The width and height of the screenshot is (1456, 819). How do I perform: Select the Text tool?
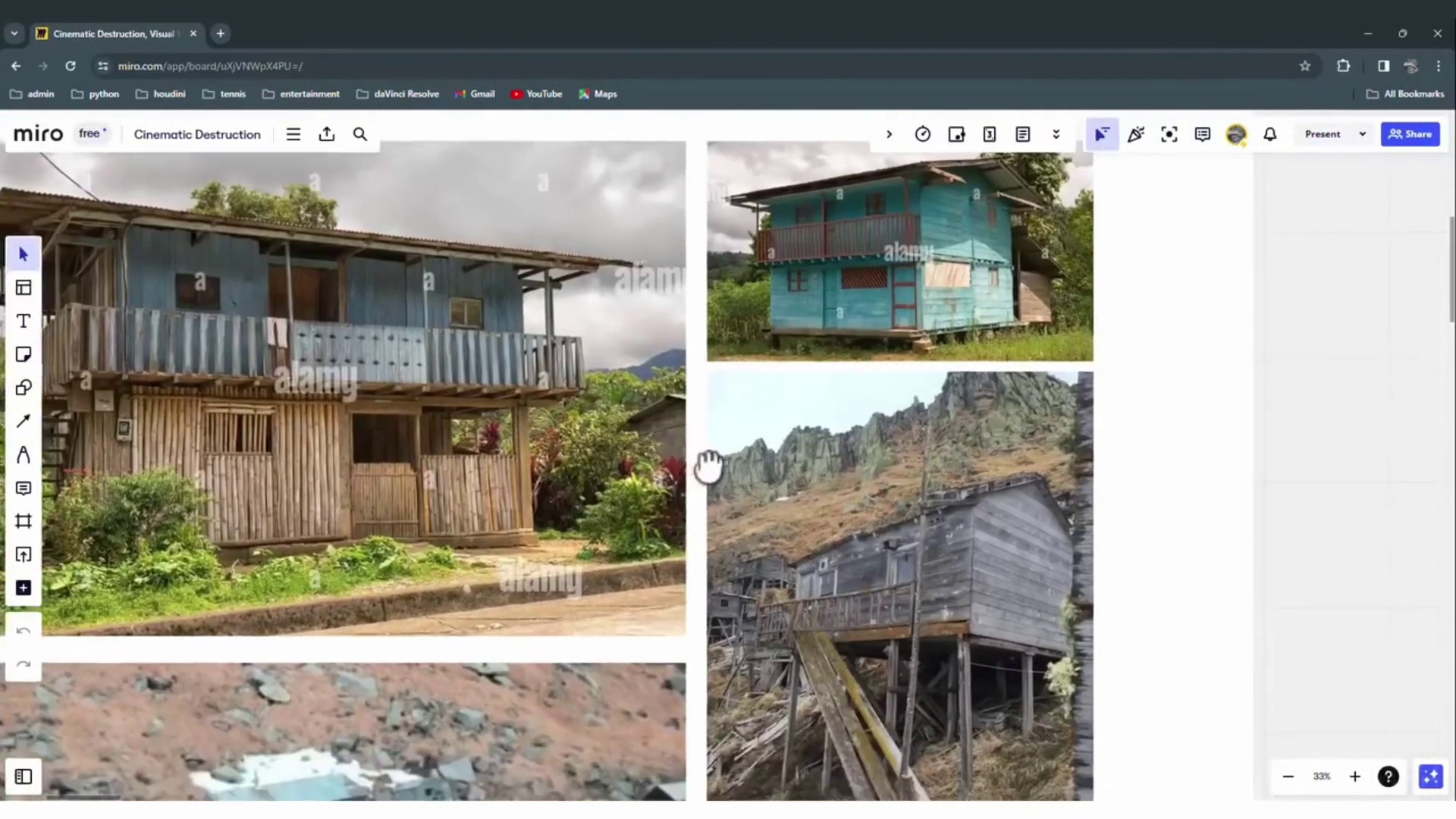[24, 321]
